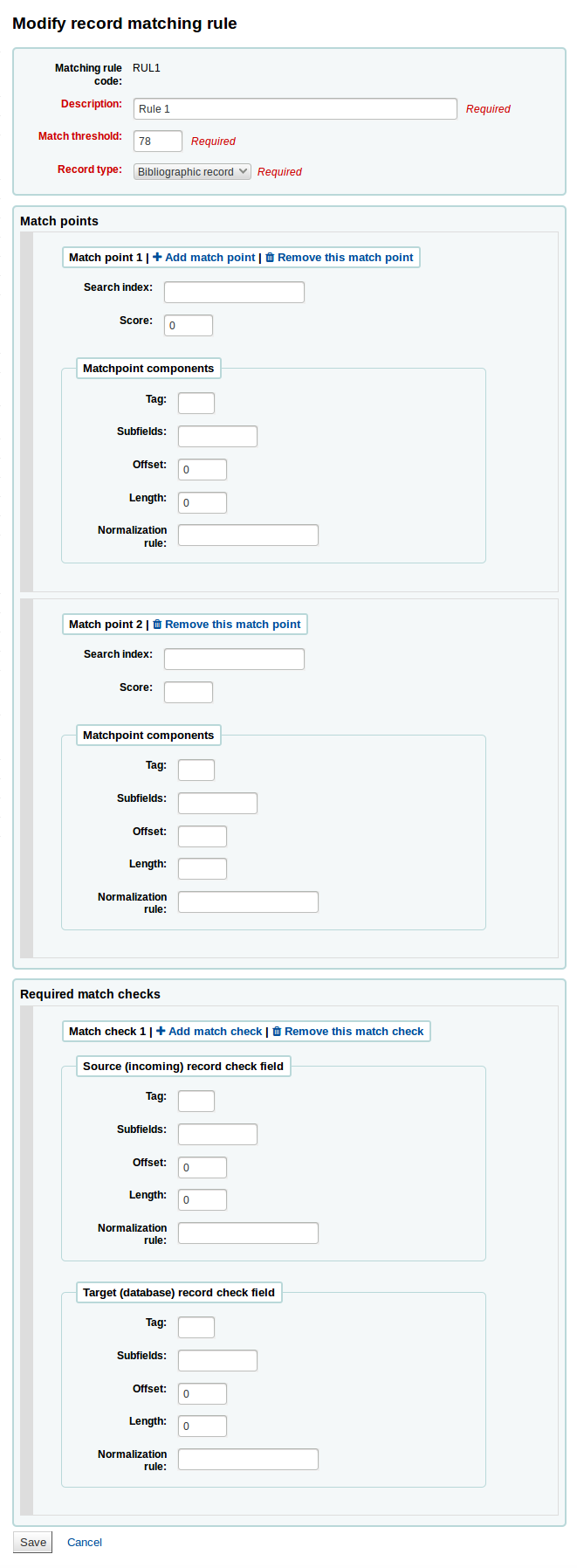577x1568 pixels.
Task: Click trash icon in Match point 2 header
Action: tap(157, 625)
